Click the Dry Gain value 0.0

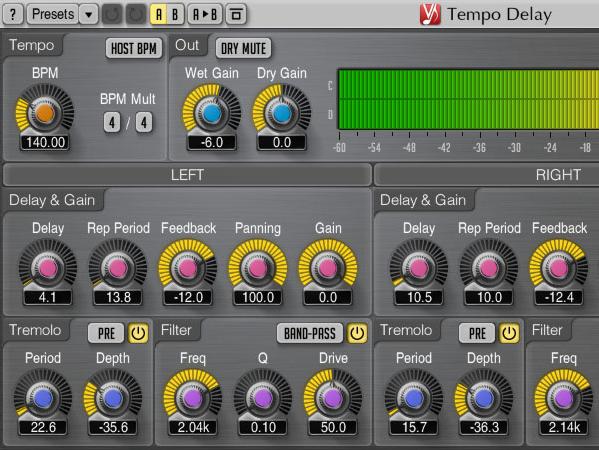click(x=282, y=142)
